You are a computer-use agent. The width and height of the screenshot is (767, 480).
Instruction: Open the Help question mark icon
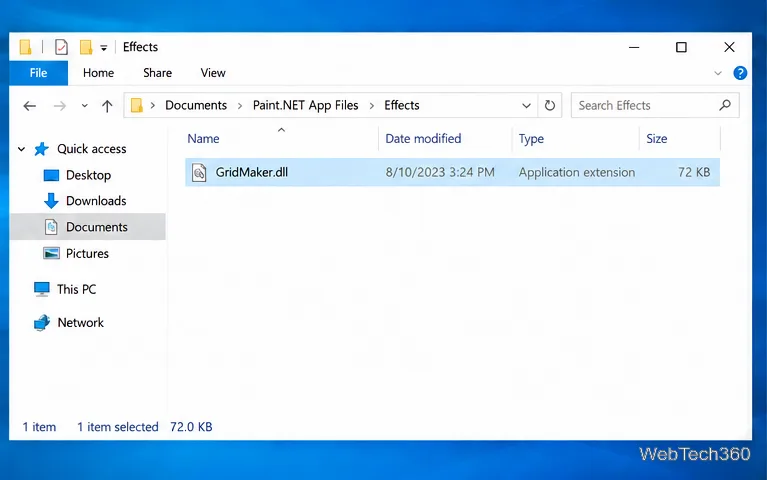[740, 73]
